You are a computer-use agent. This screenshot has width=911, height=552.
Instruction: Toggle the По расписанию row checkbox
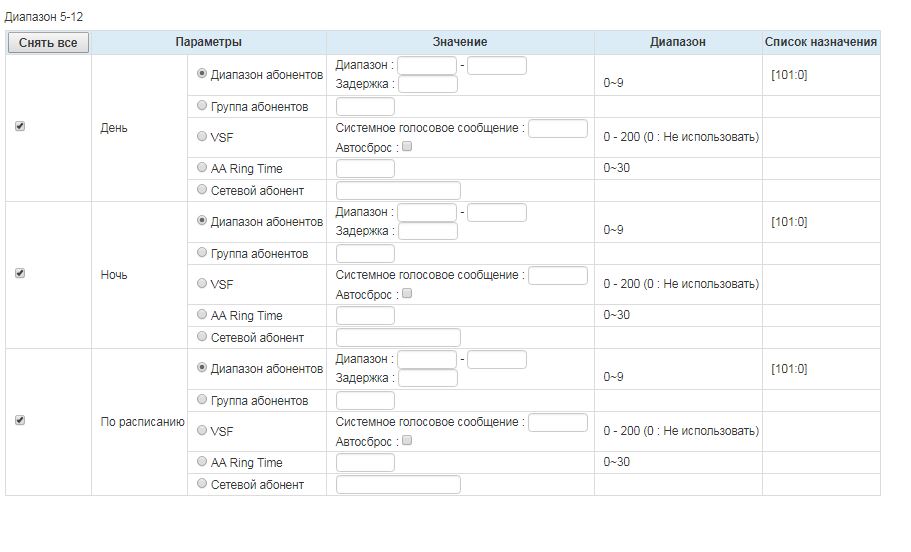[20, 421]
